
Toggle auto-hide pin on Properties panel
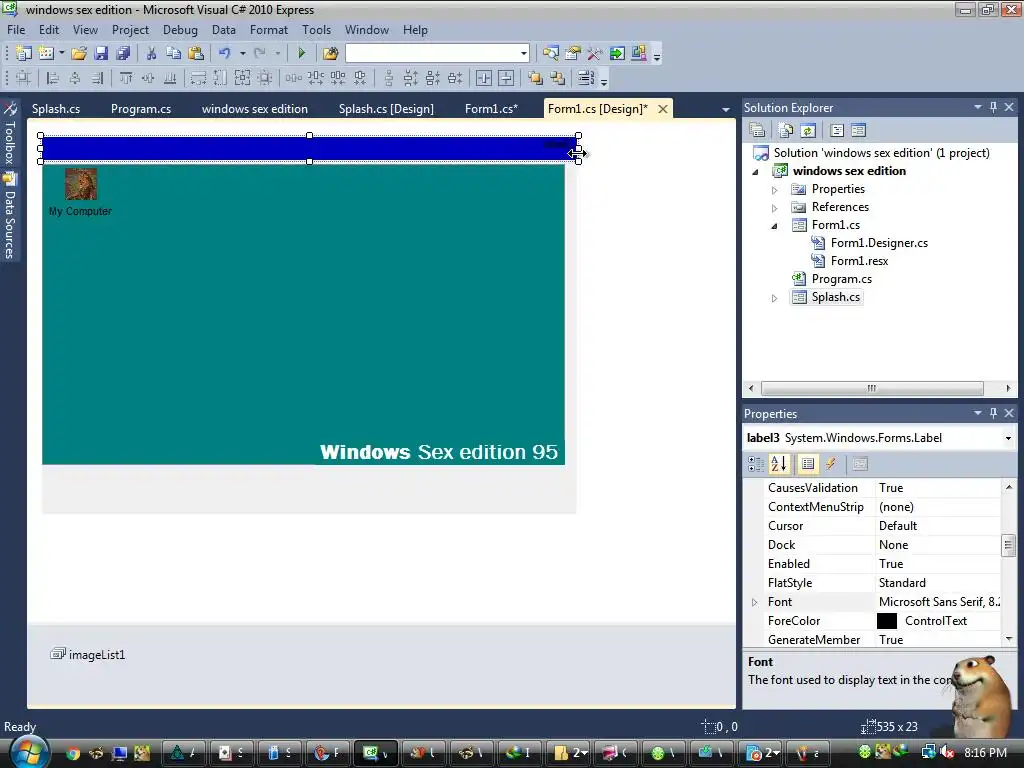pos(993,413)
